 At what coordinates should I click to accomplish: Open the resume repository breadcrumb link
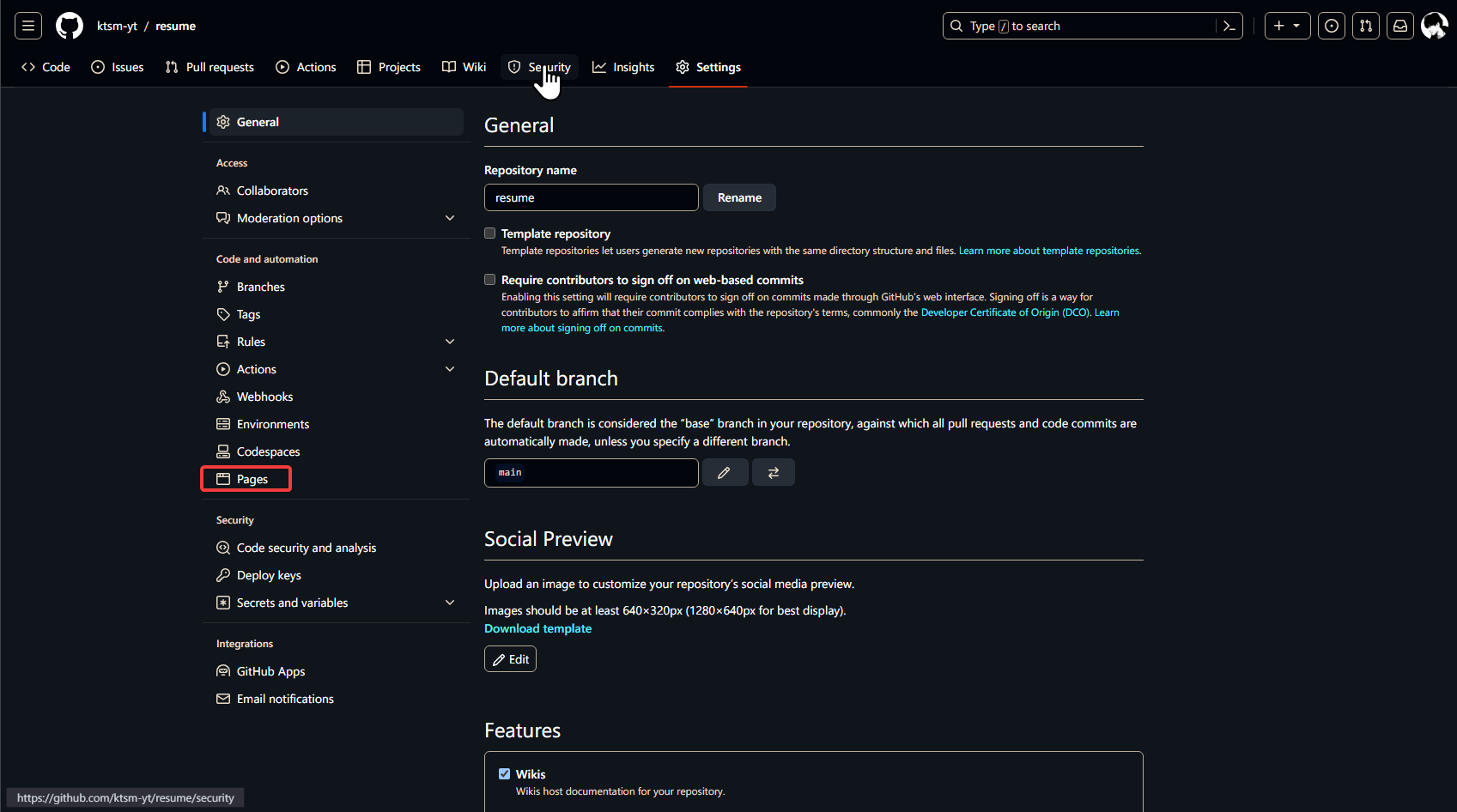176,26
